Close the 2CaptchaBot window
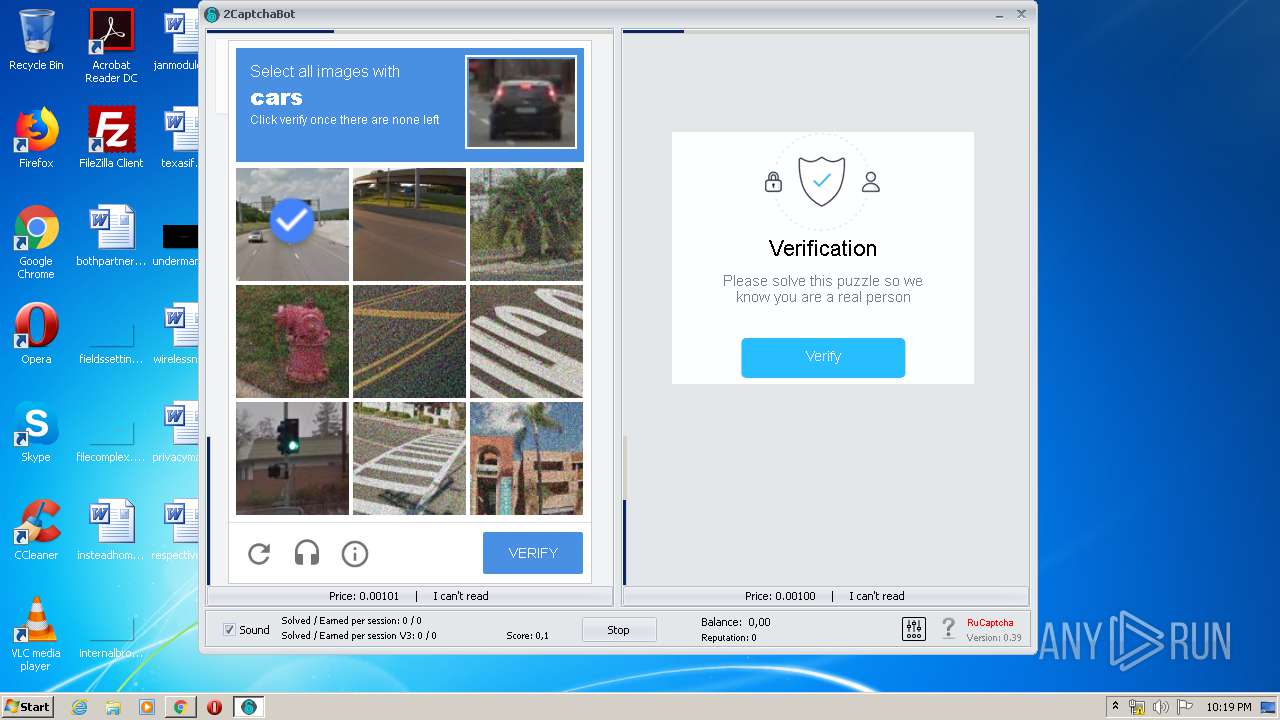The image size is (1280, 720). (x=1021, y=14)
